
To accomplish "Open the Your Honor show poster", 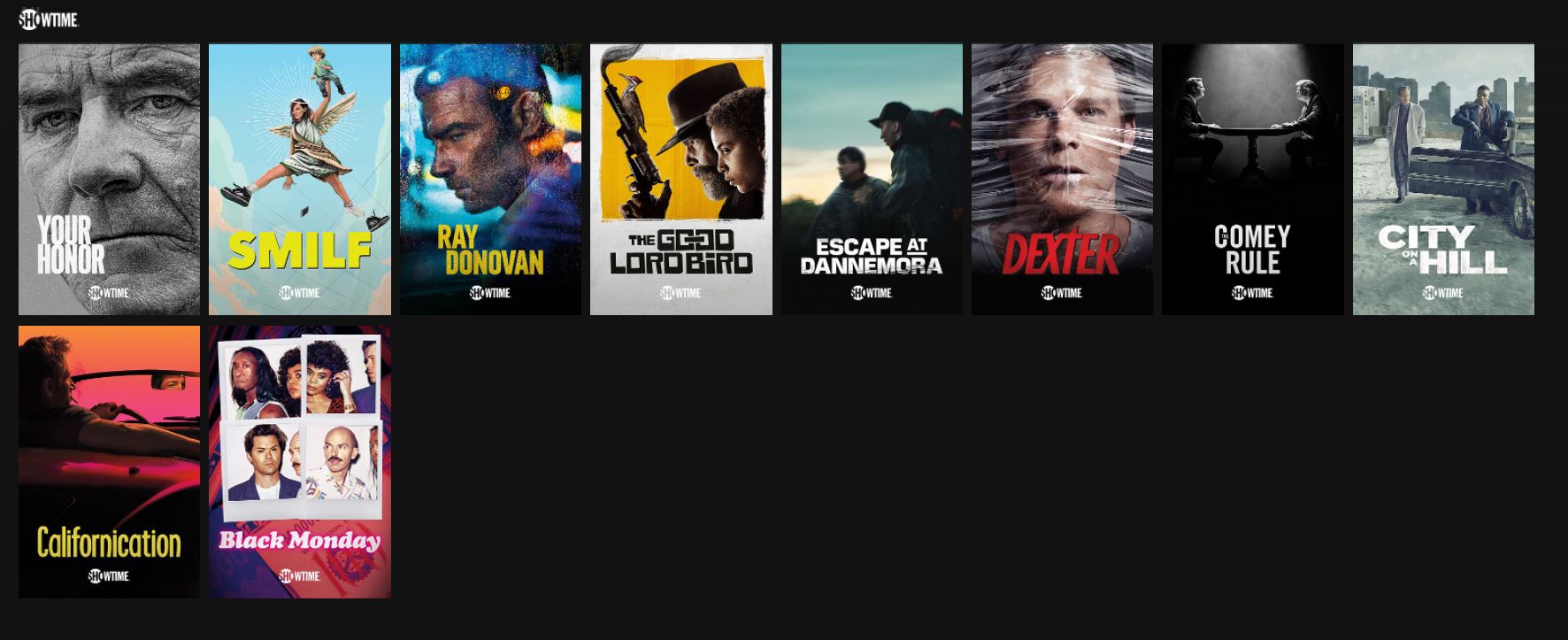I will [x=110, y=180].
